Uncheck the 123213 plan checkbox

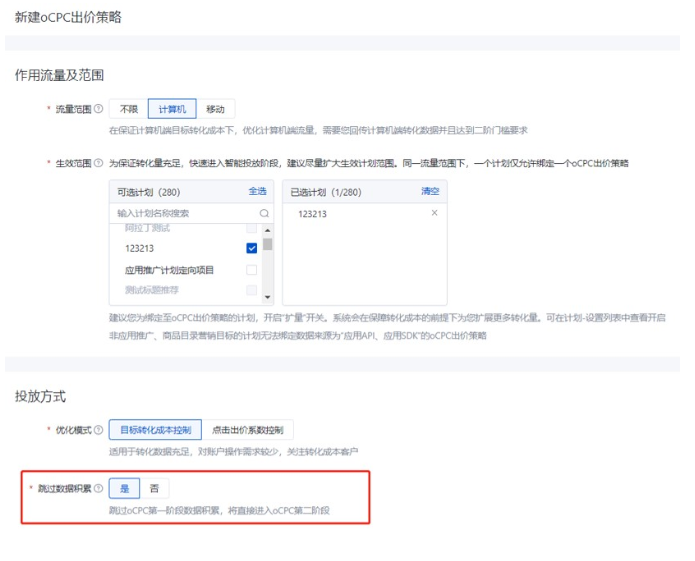[251, 248]
